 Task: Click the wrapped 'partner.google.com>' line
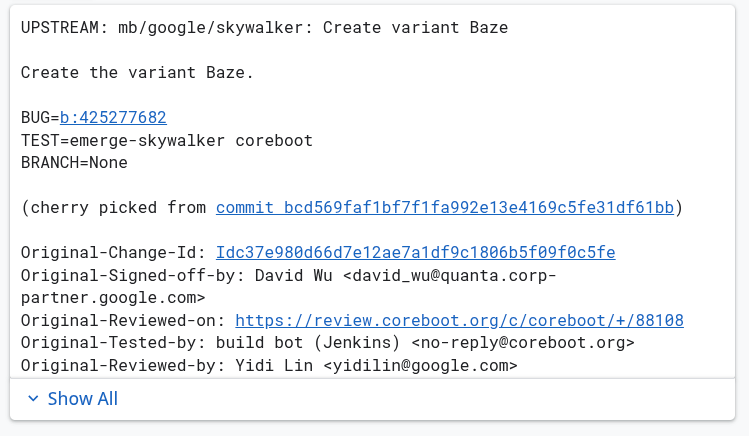113,298
